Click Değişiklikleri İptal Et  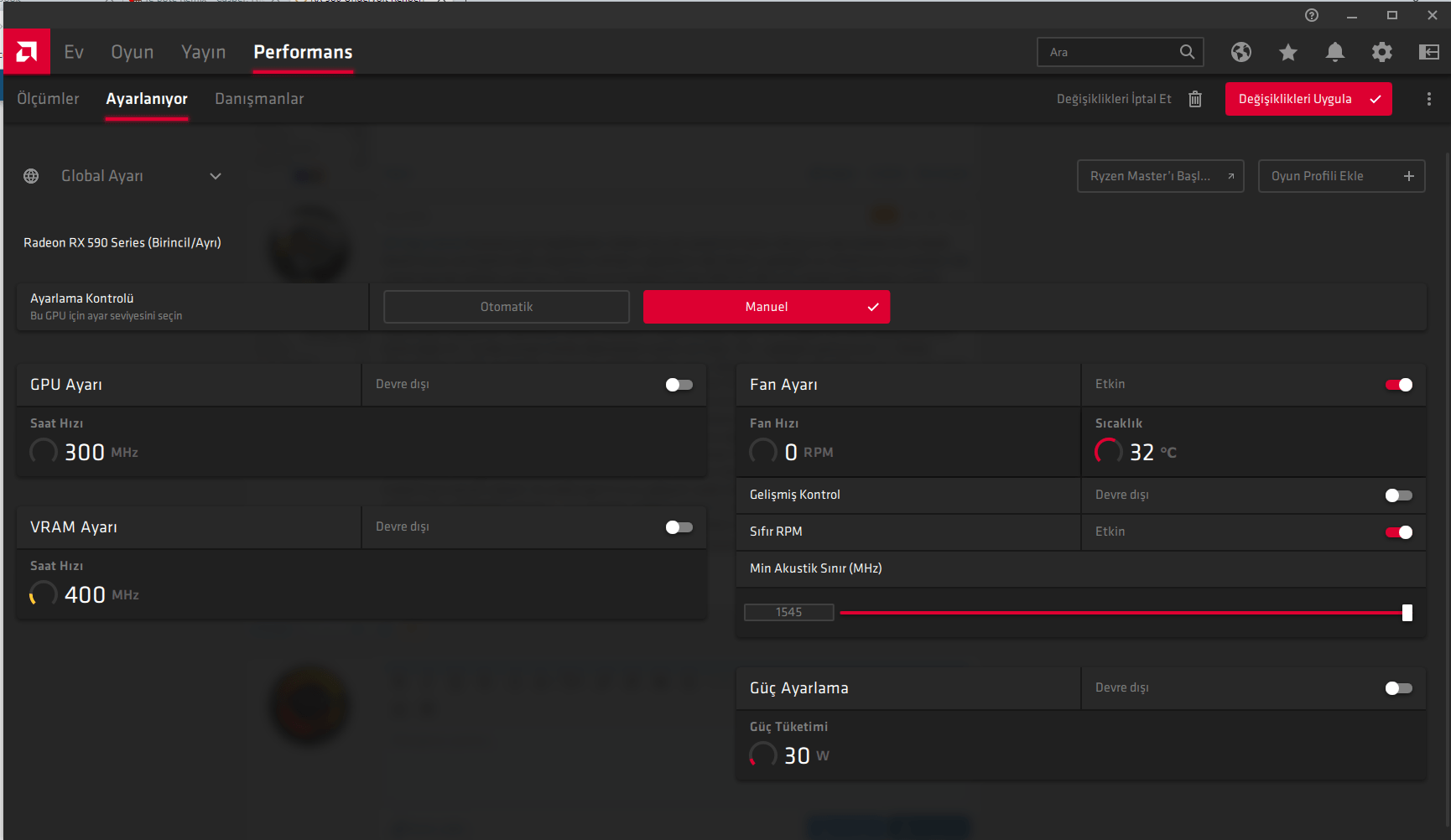pos(1114,99)
